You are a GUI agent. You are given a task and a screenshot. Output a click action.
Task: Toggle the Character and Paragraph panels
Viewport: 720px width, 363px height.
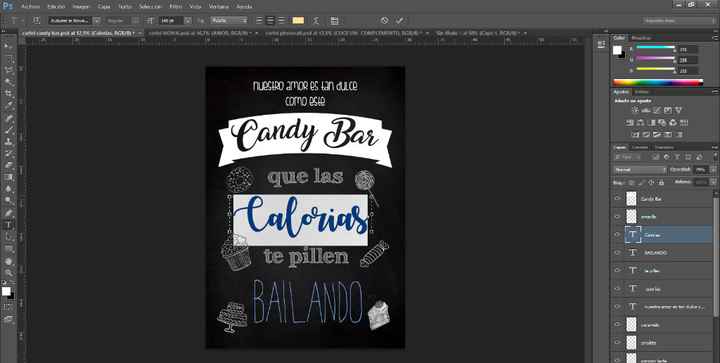pyautogui.click(x=334, y=21)
